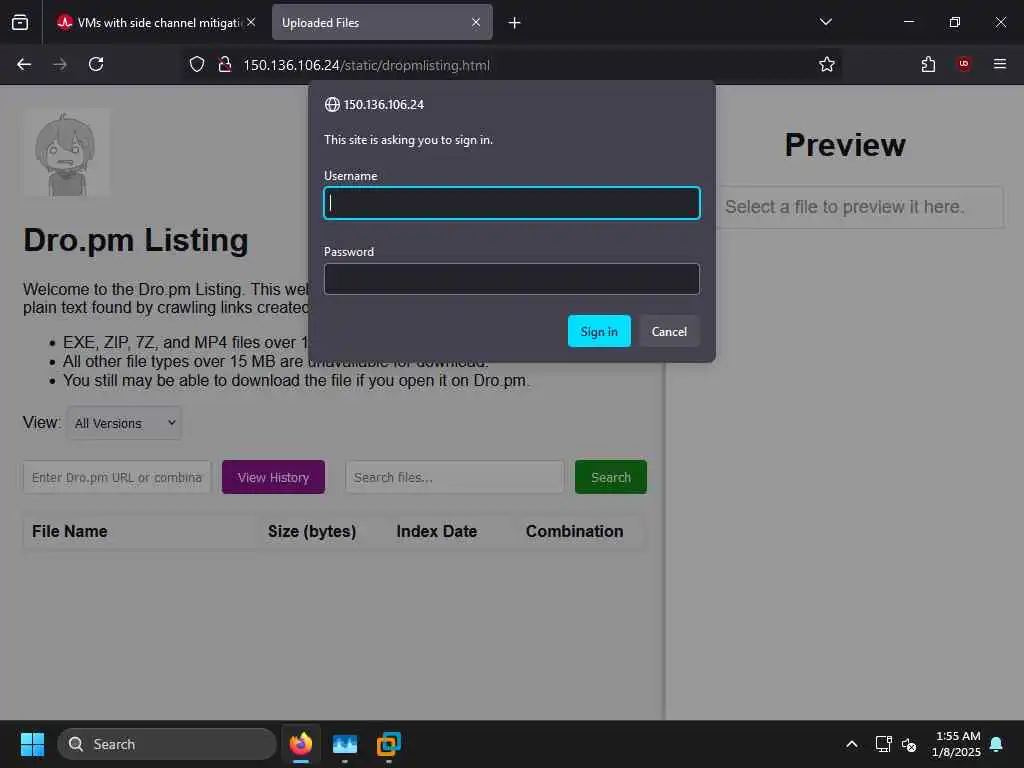The height and width of the screenshot is (768, 1024).
Task: Focus the Username field in sign-in dialog
Action: point(512,203)
